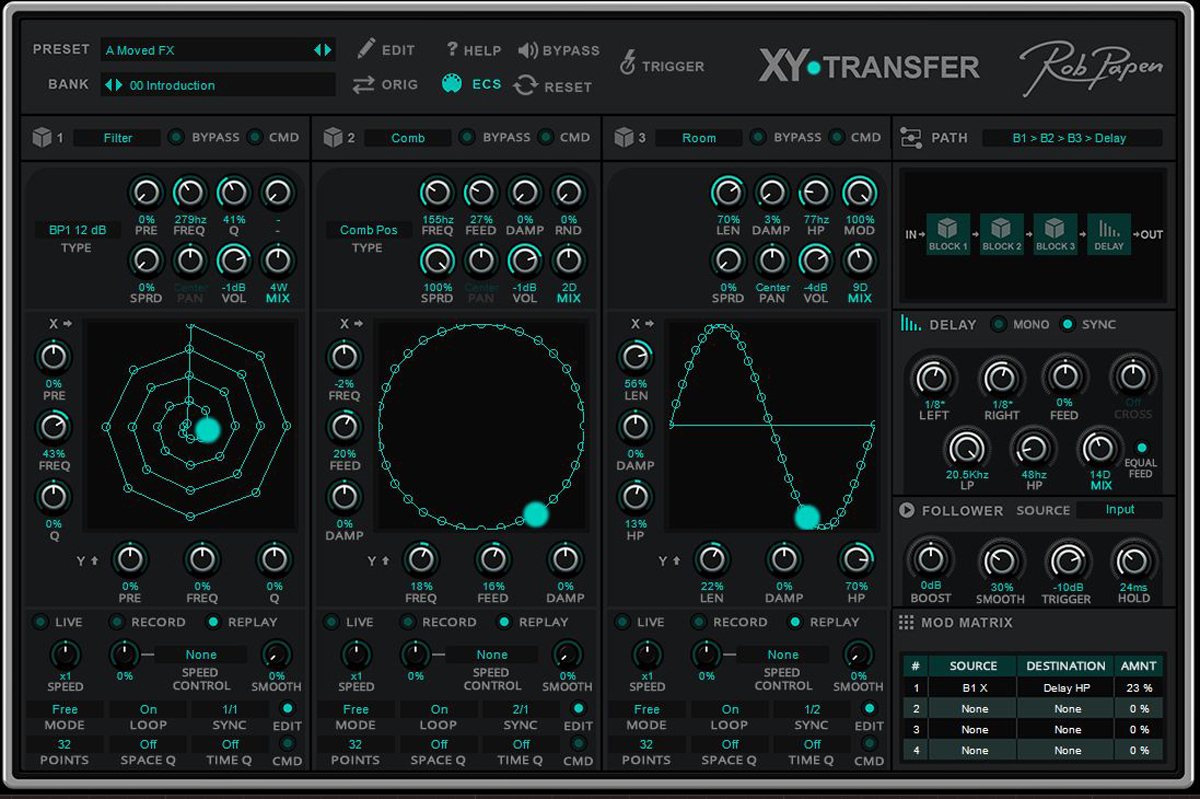Screen dimensions: 1200x799
Task: Click the Delay HP destination cell in Mod Matrix
Action: (x=1067, y=688)
